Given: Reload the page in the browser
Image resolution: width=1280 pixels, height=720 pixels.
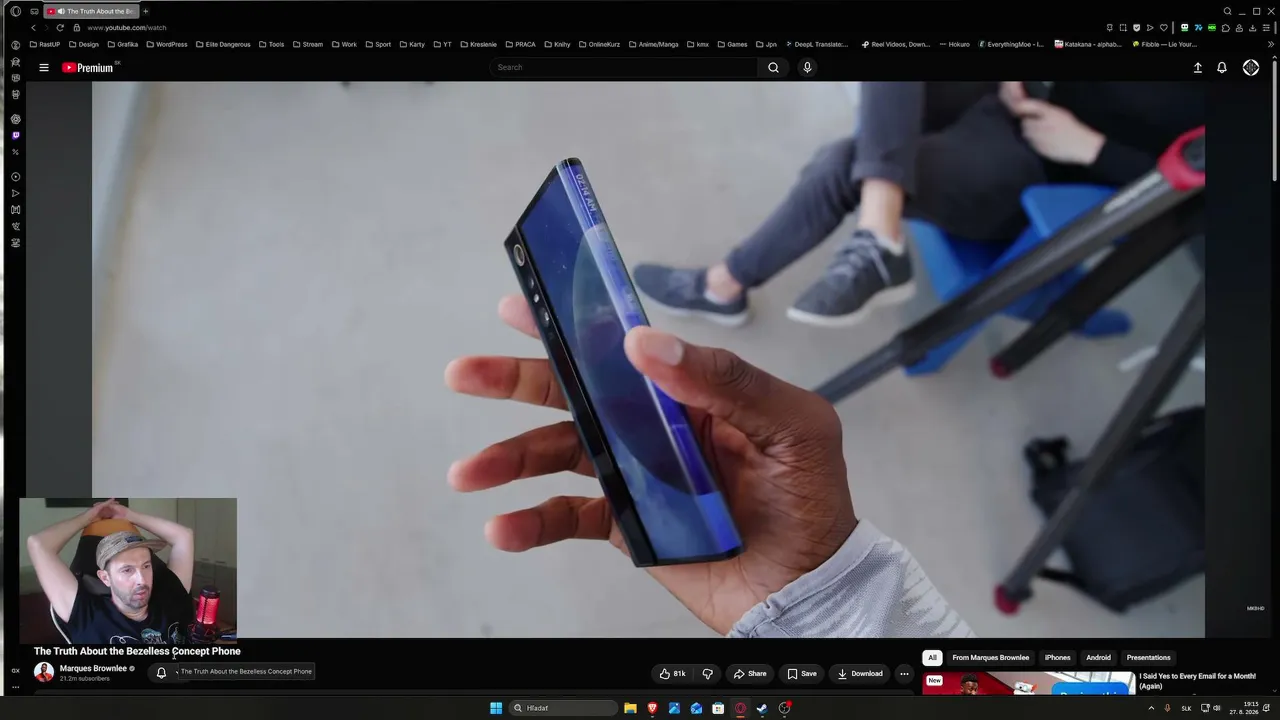Looking at the screenshot, I should [60, 28].
